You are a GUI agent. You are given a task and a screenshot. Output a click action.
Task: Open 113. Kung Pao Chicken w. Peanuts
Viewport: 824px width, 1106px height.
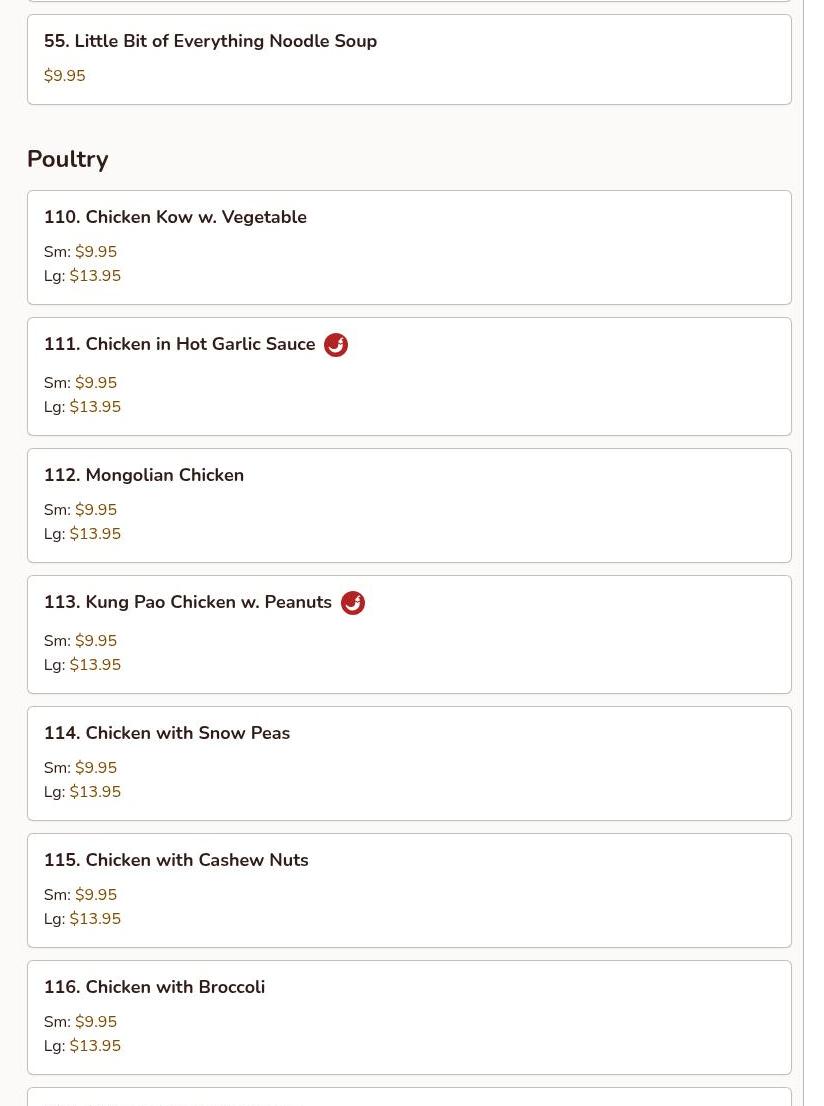409,635
